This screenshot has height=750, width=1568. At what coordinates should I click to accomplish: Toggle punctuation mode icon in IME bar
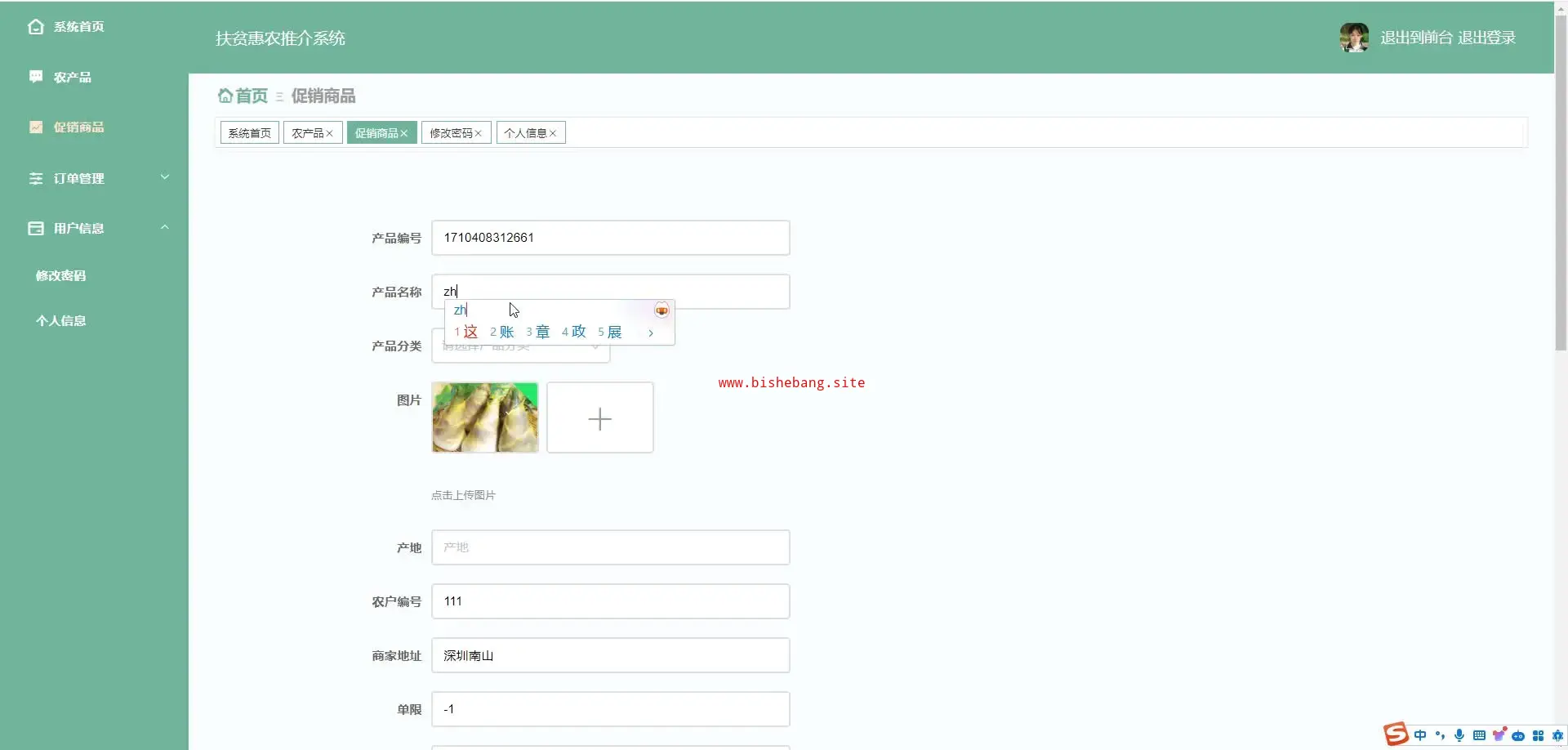[1440, 735]
